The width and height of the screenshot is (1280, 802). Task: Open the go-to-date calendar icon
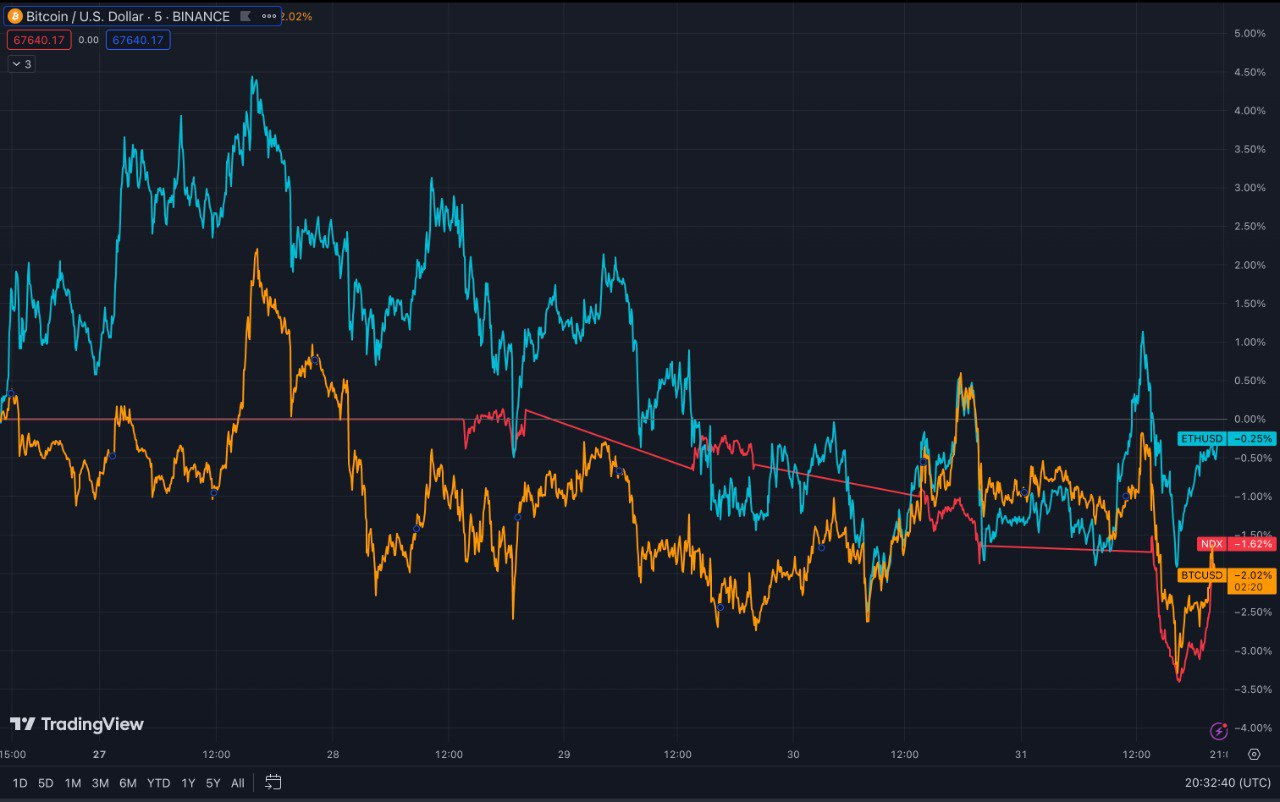[273, 782]
